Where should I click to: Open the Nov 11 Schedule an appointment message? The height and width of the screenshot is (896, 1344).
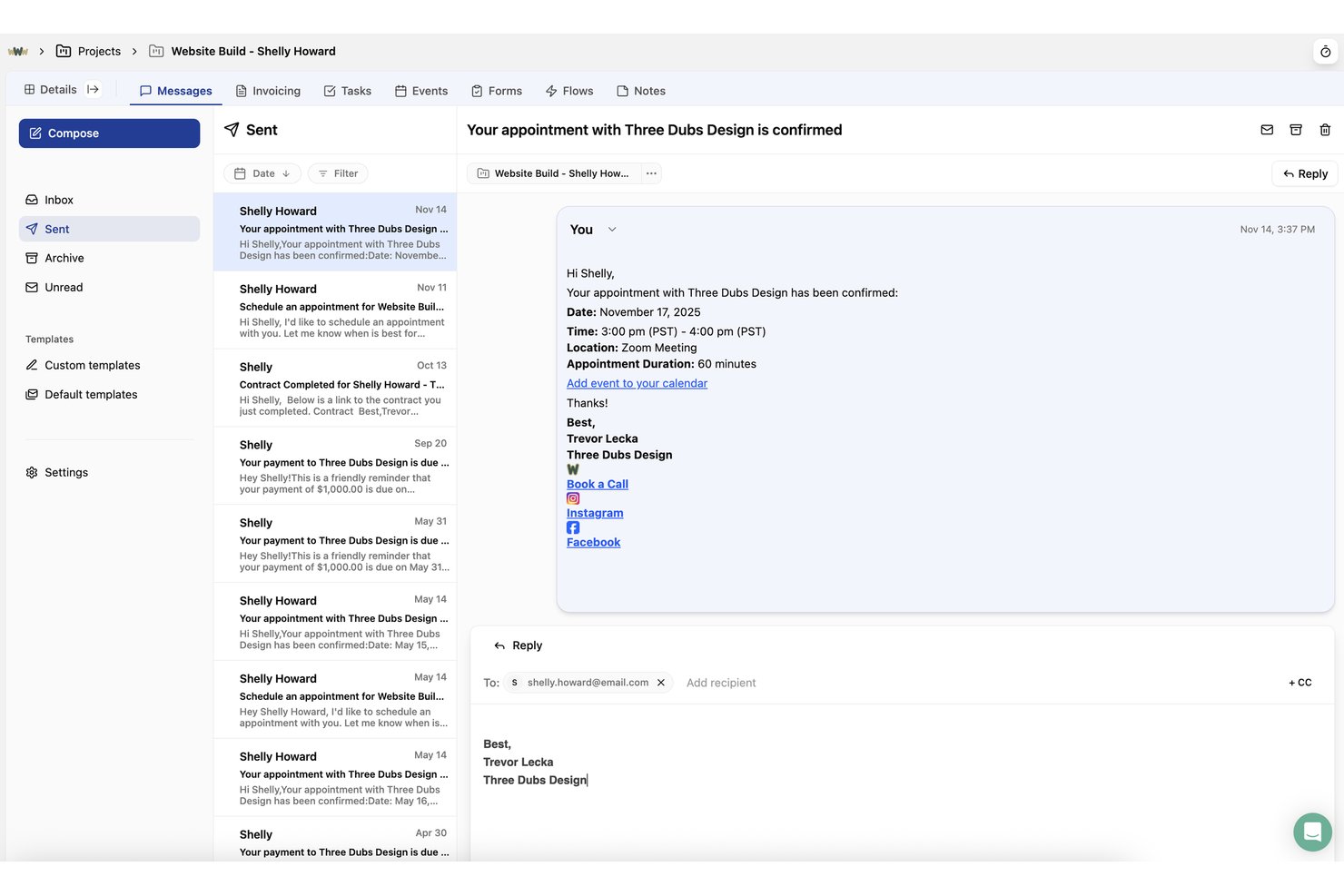pos(335,310)
